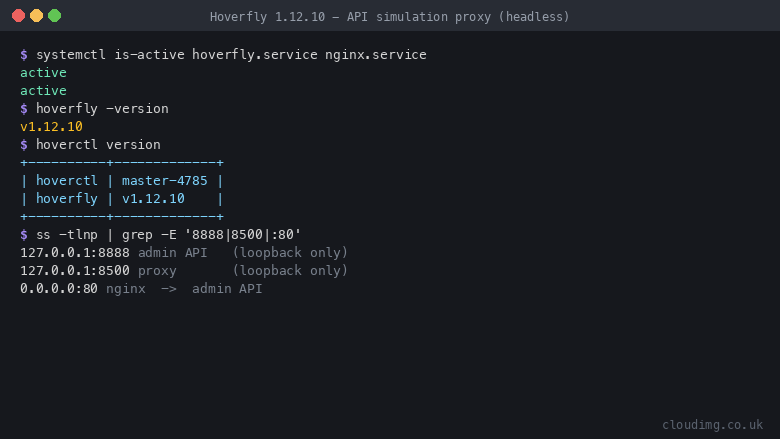
Task: Select the 127.0.0.1:8500 proxy address
Action: (75, 270)
